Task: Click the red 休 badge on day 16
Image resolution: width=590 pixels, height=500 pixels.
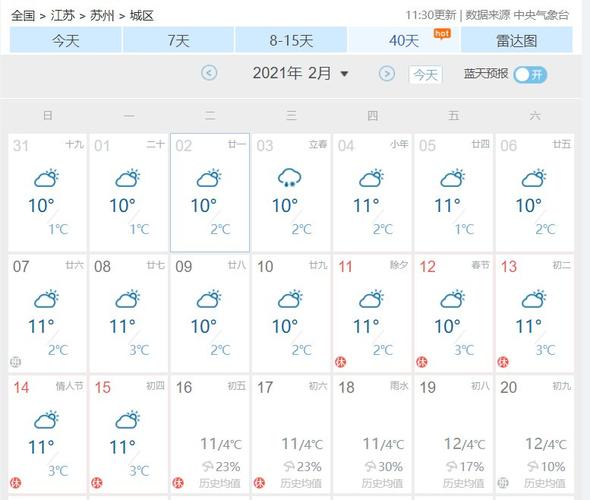Action: [178, 482]
